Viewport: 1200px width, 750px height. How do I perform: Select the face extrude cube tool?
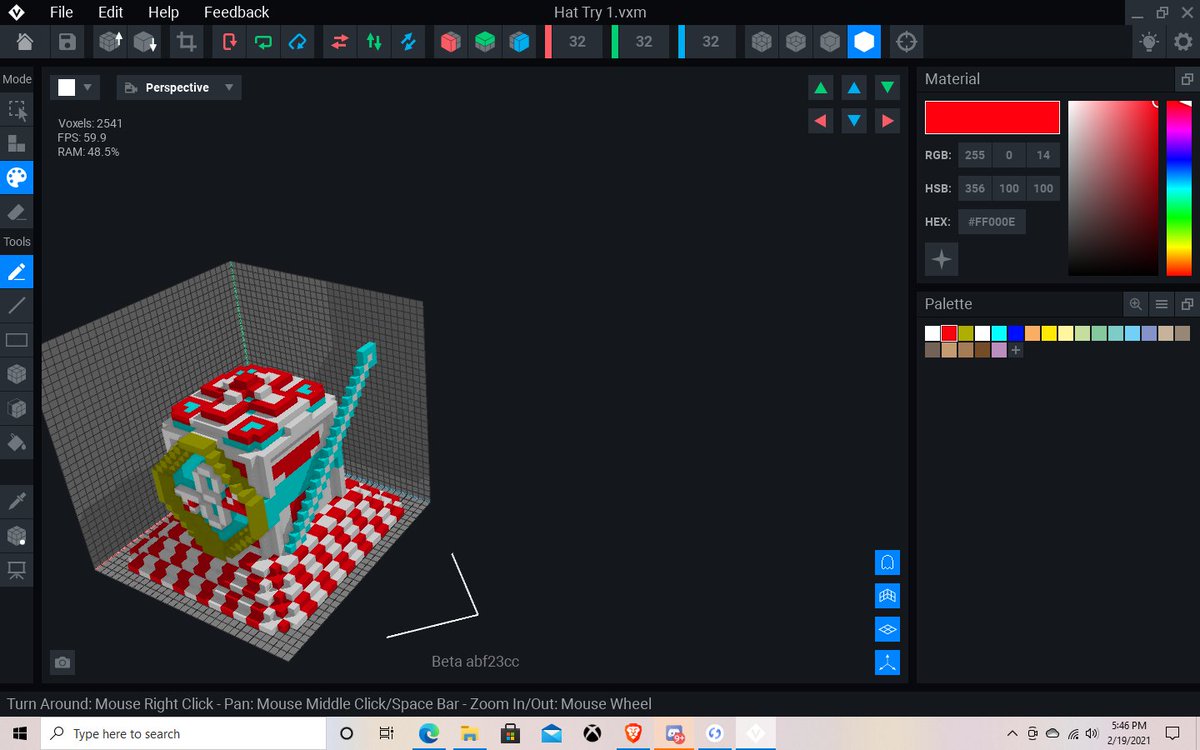pos(16,408)
